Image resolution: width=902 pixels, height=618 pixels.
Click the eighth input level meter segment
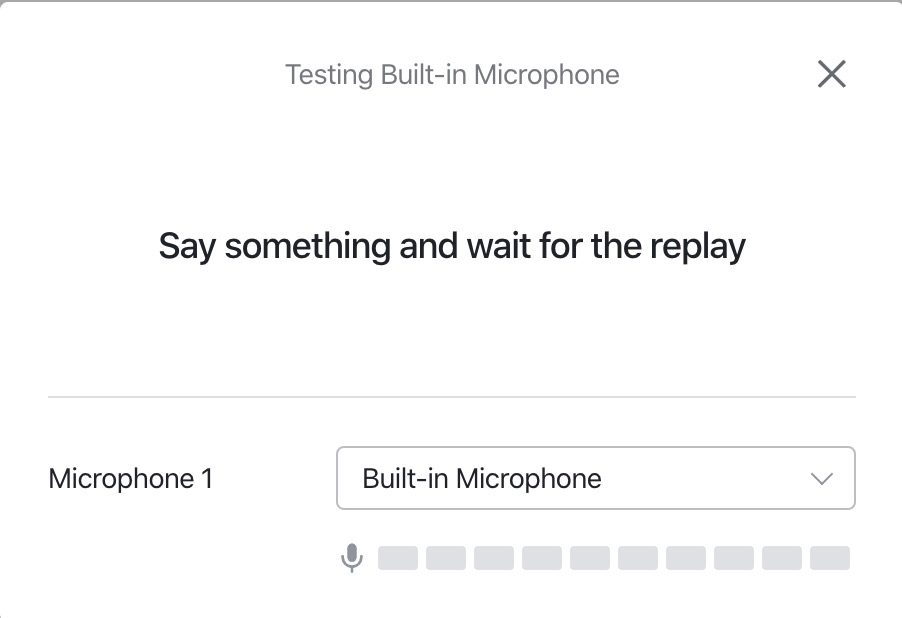pos(734,558)
